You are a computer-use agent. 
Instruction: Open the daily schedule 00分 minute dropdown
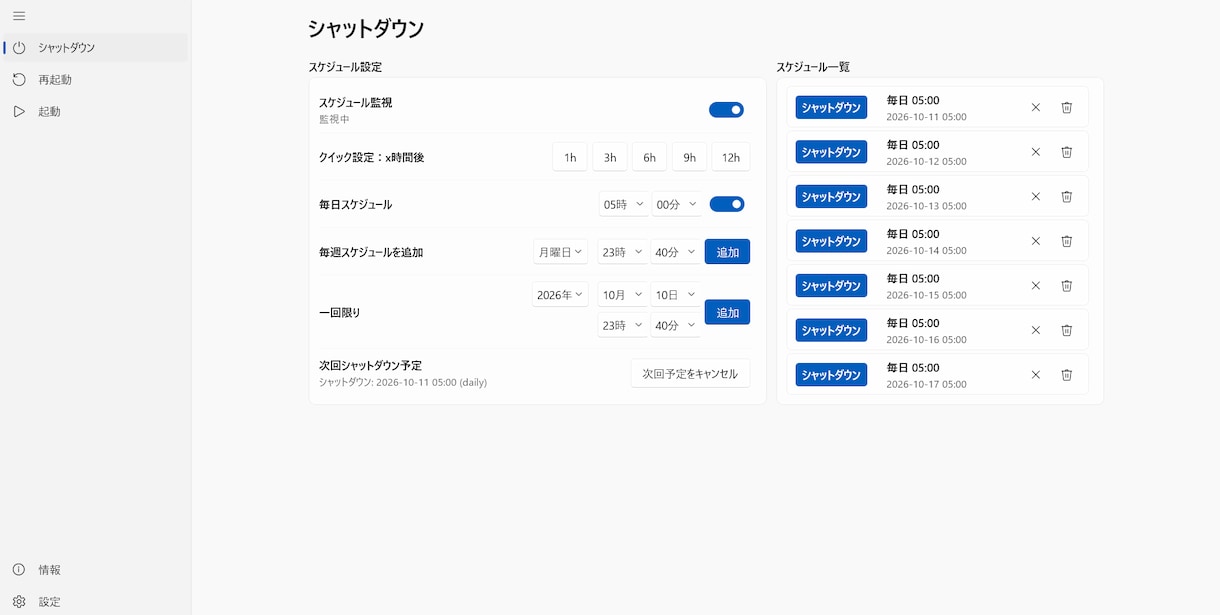(676, 204)
